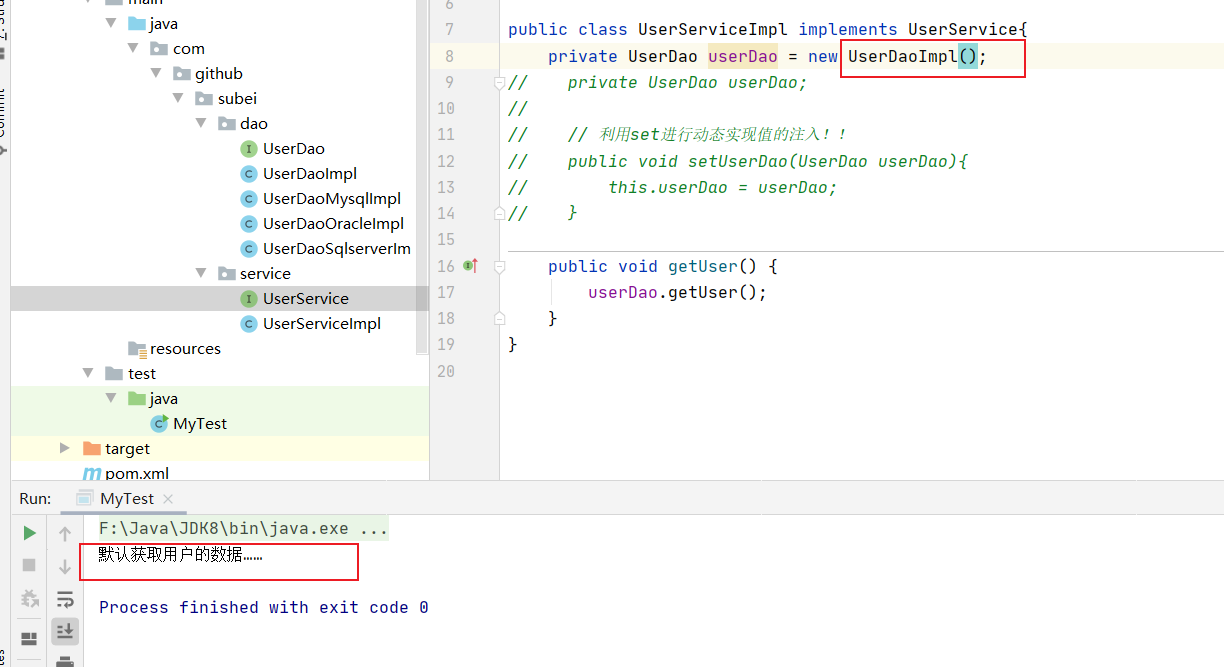
Task: Click the F:\Java\JDK8\bin\java.exe command line
Action: [242, 528]
